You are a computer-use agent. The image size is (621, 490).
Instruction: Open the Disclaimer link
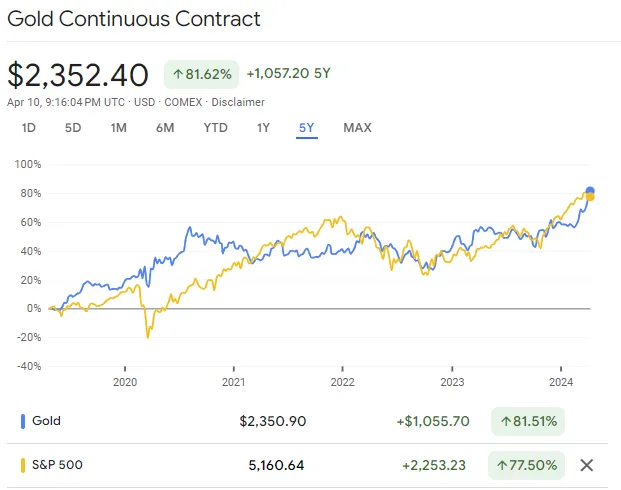click(x=238, y=102)
